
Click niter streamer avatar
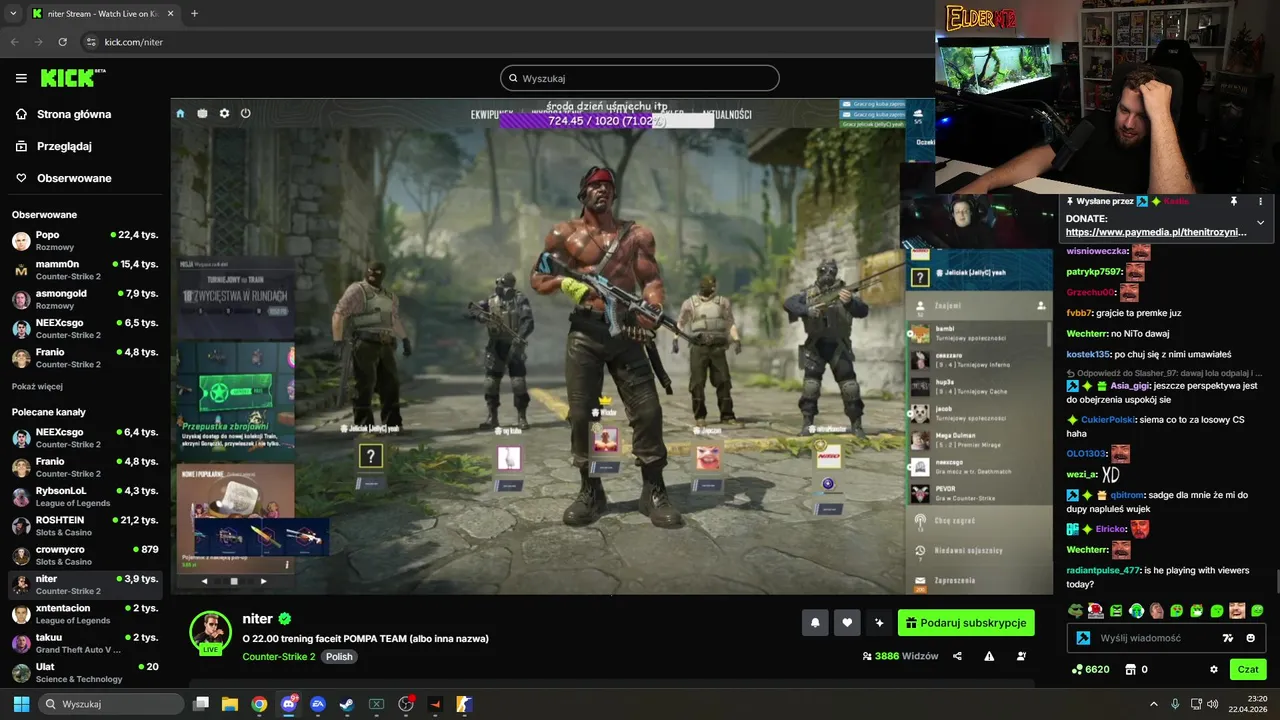(211, 632)
